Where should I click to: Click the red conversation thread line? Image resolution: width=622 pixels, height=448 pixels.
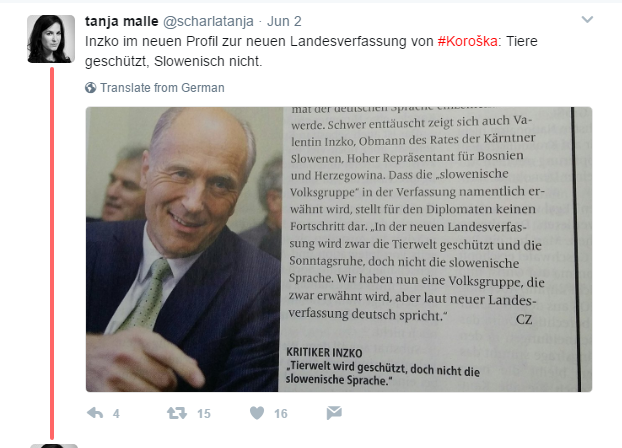coord(52,253)
